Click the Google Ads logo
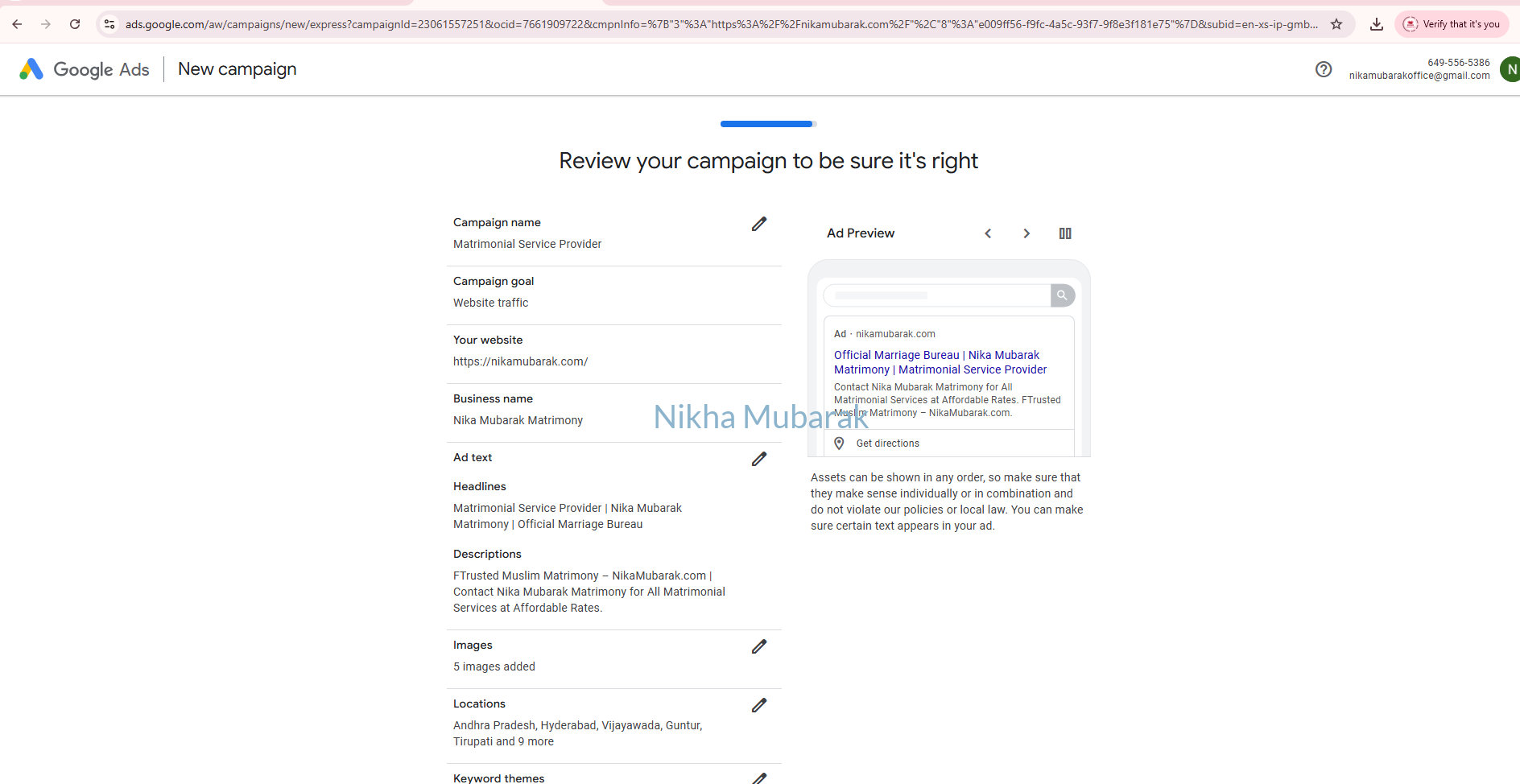 pos(85,69)
